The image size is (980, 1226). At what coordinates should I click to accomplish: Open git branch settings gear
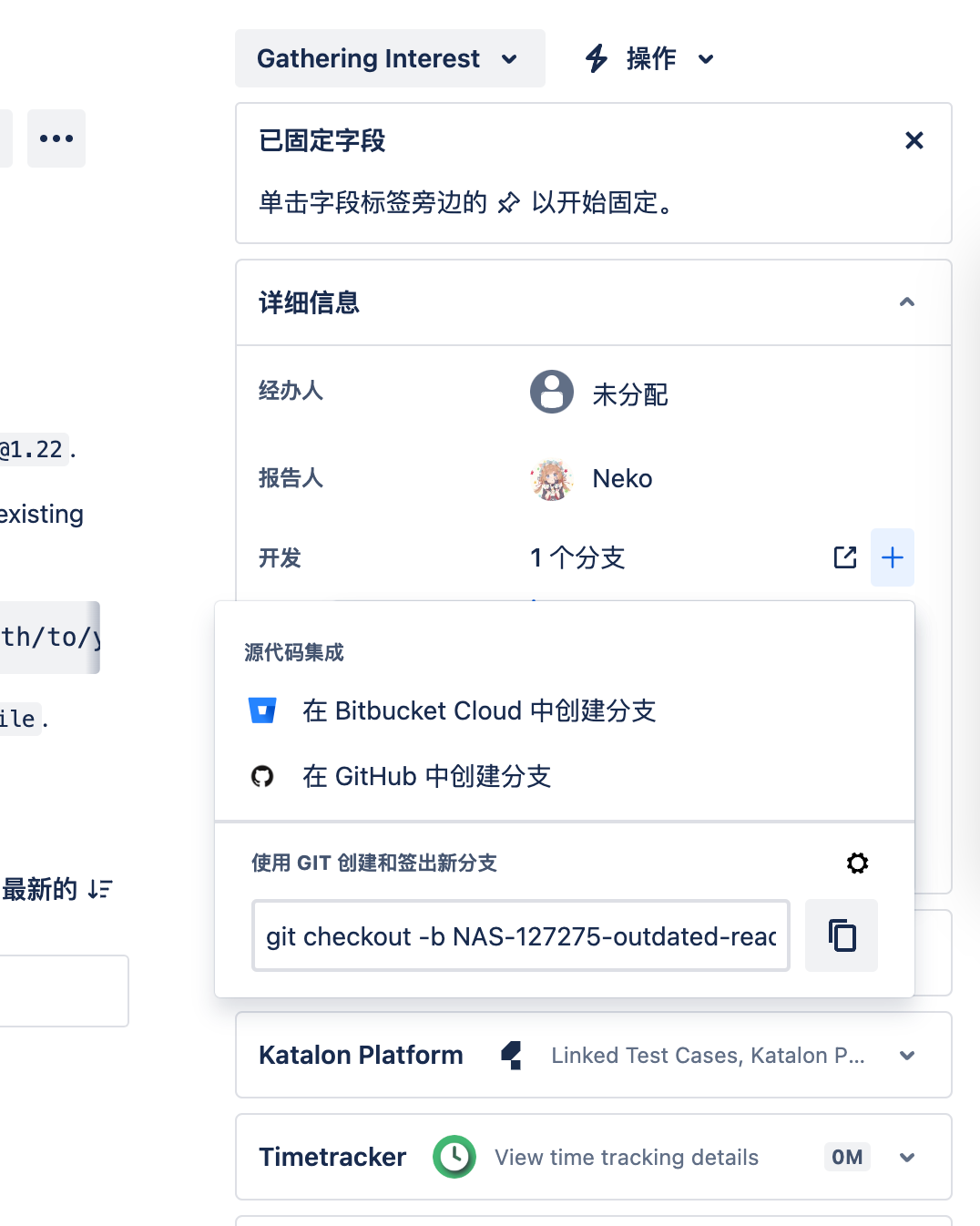[x=857, y=863]
